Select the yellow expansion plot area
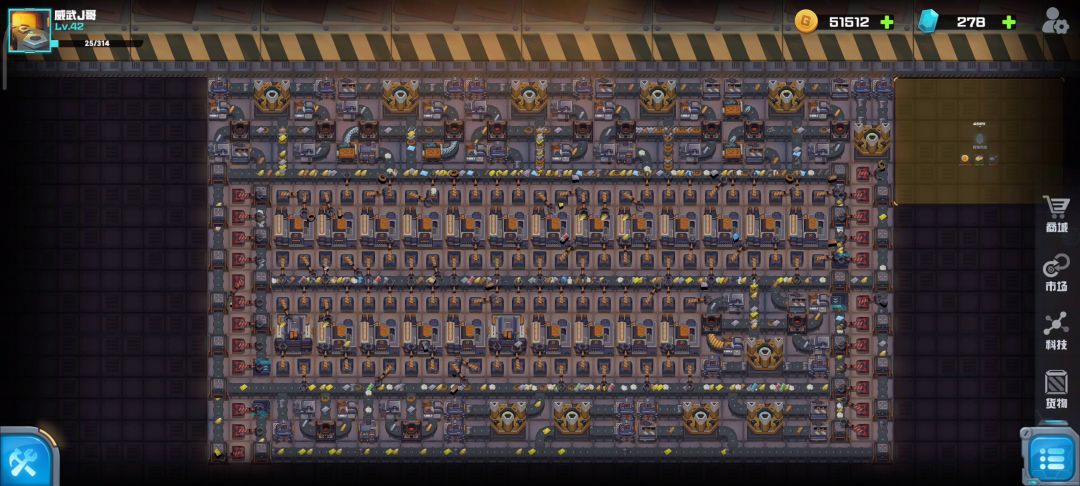Image resolution: width=1080 pixels, height=486 pixels. pyautogui.click(x=978, y=140)
